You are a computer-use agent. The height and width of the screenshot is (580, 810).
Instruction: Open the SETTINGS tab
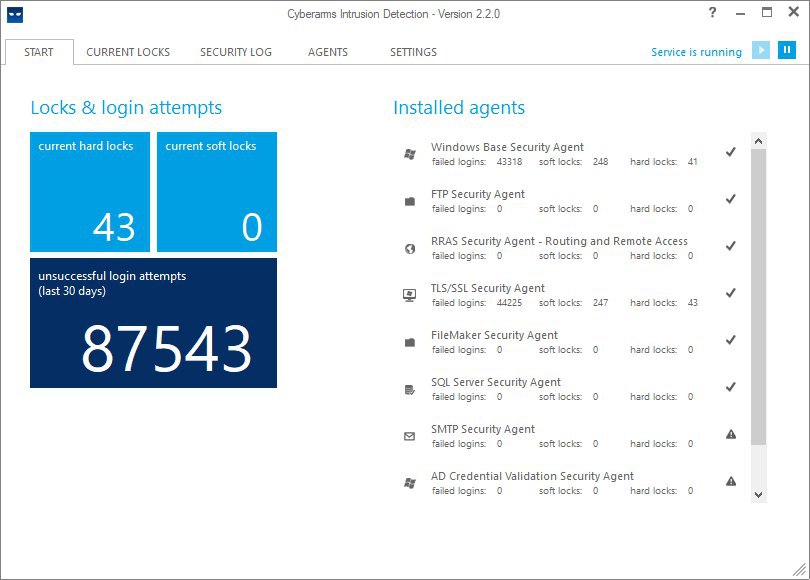[413, 52]
